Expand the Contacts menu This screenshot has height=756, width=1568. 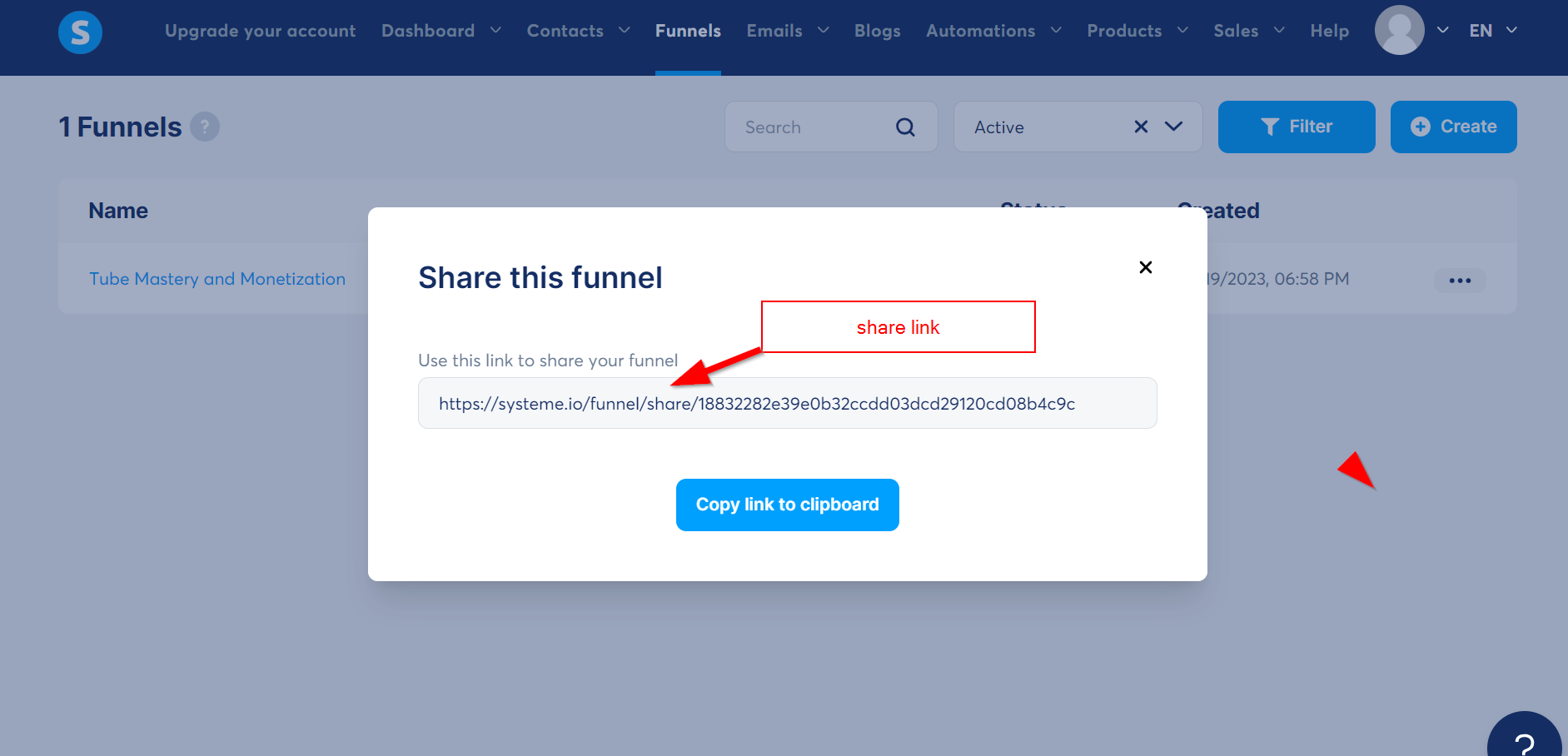point(578,31)
